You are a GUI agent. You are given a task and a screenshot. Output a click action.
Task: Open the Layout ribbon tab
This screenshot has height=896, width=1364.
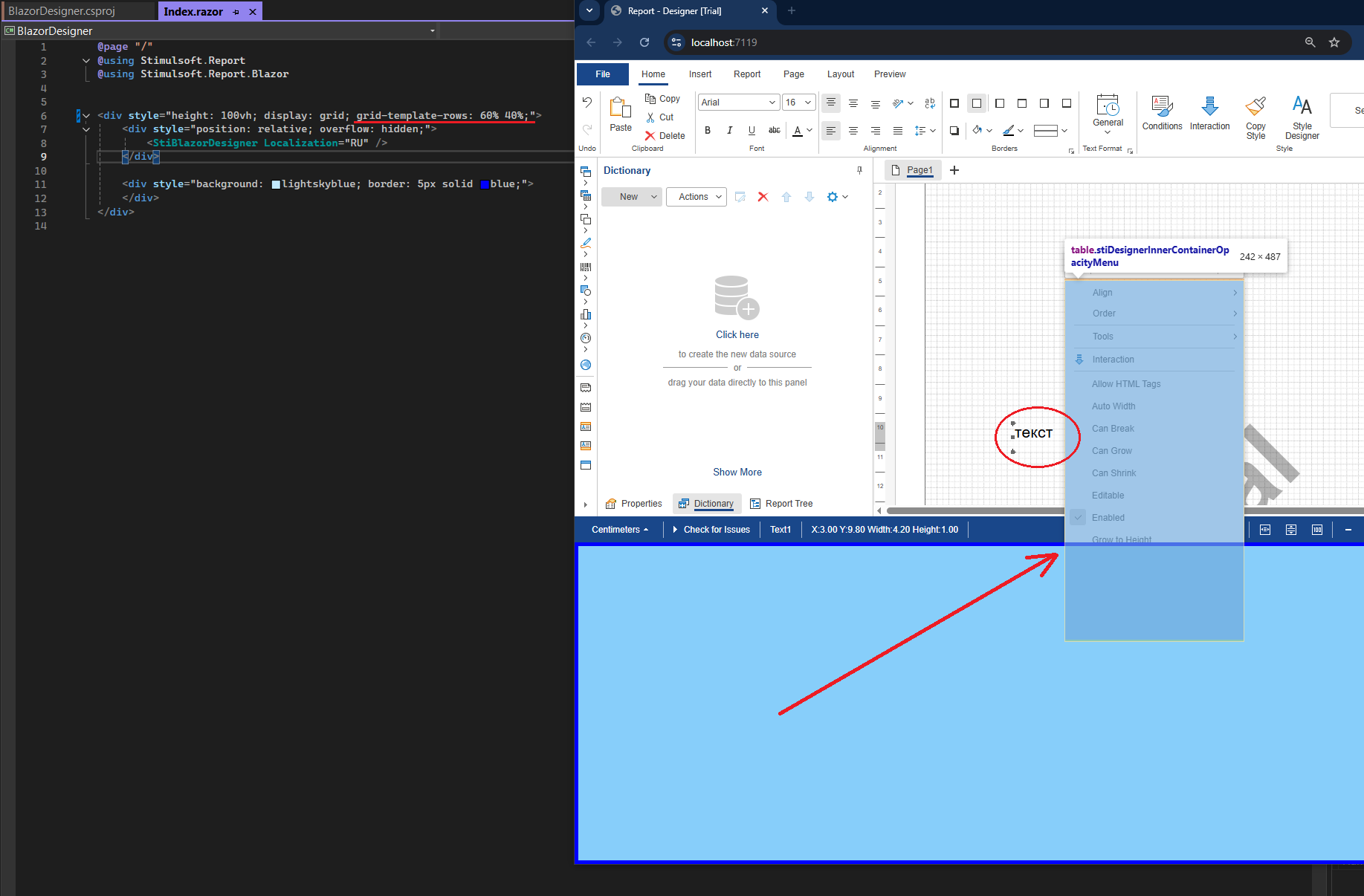[841, 74]
